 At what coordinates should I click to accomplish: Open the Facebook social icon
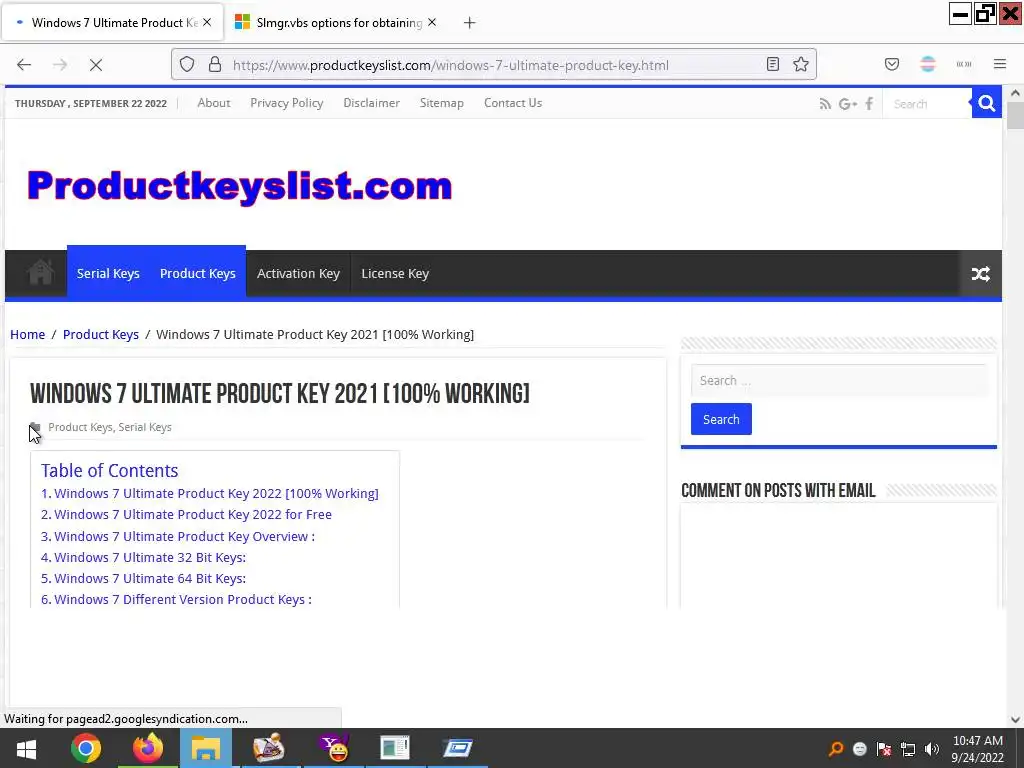pyautogui.click(x=869, y=103)
